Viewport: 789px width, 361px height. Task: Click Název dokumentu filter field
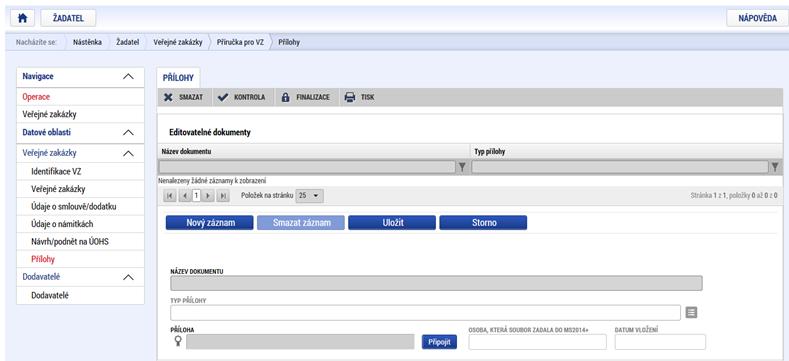(x=307, y=167)
